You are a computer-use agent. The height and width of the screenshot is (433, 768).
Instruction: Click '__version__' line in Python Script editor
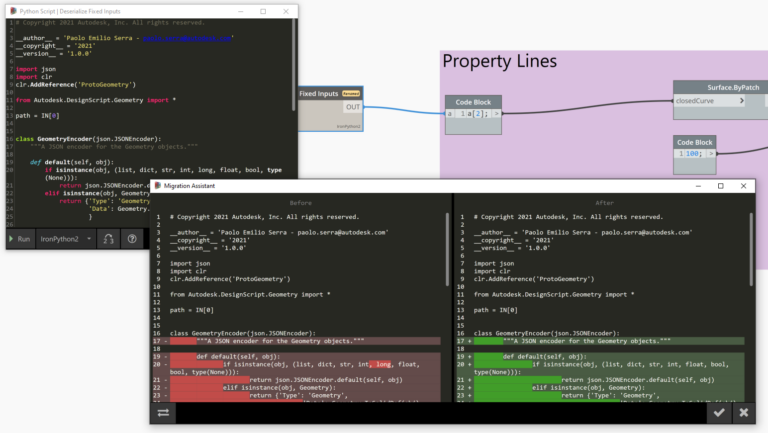[53, 54]
